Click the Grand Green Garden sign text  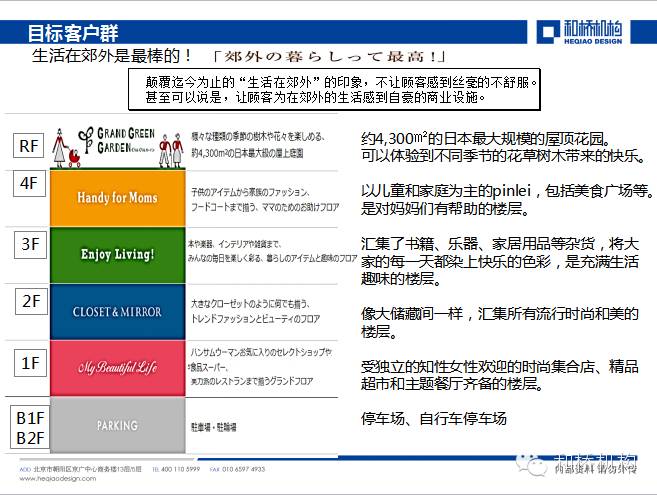pyautogui.click(x=126, y=140)
